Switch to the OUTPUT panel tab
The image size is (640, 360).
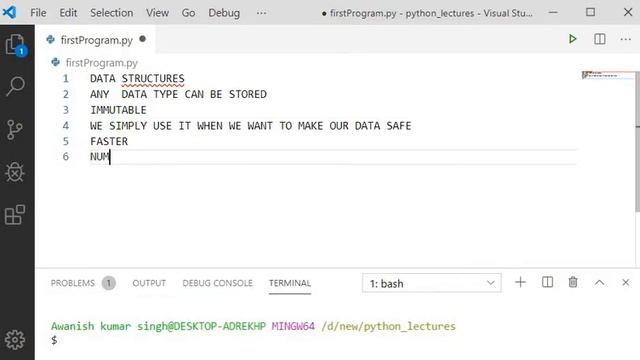coord(149,283)
